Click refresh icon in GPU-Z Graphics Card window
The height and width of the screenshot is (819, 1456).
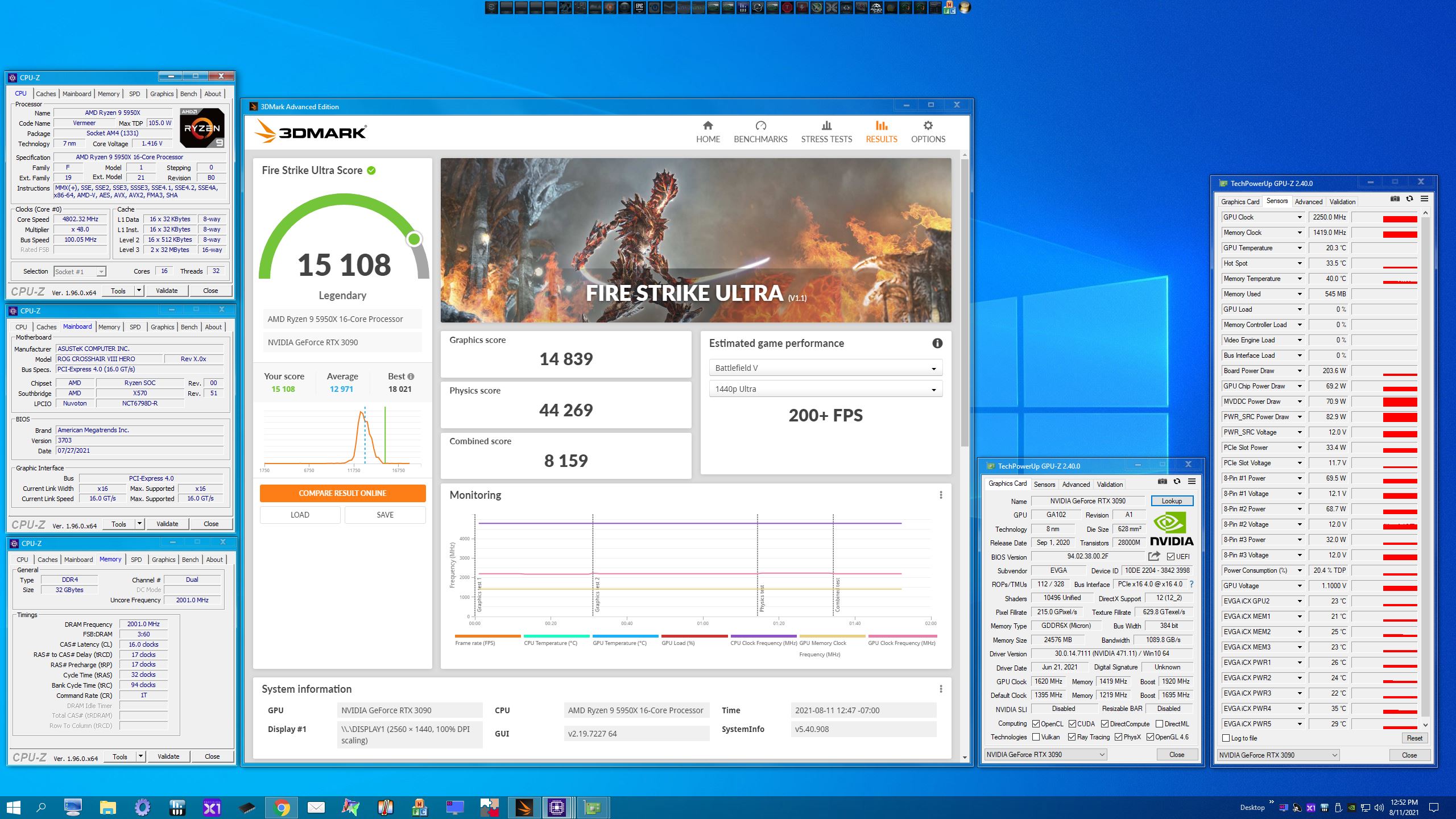1177,481
